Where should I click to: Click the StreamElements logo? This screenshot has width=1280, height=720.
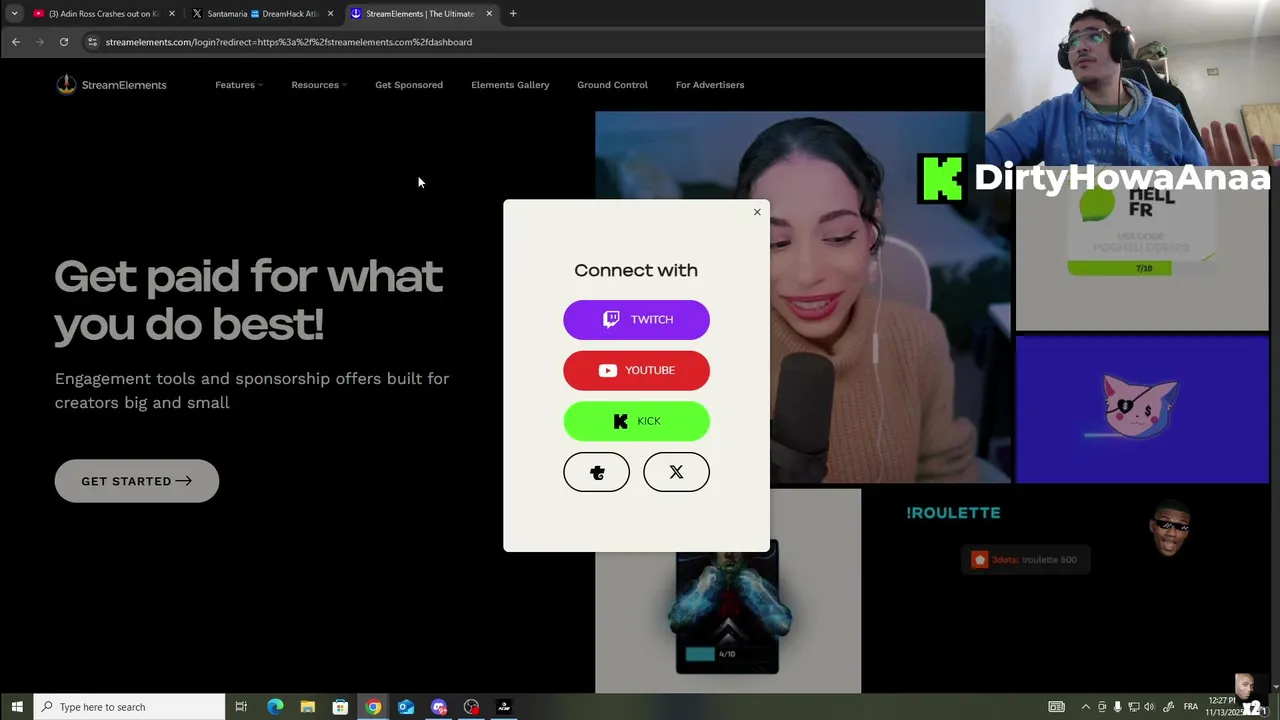pyautogui.click(x=111, y=85)
